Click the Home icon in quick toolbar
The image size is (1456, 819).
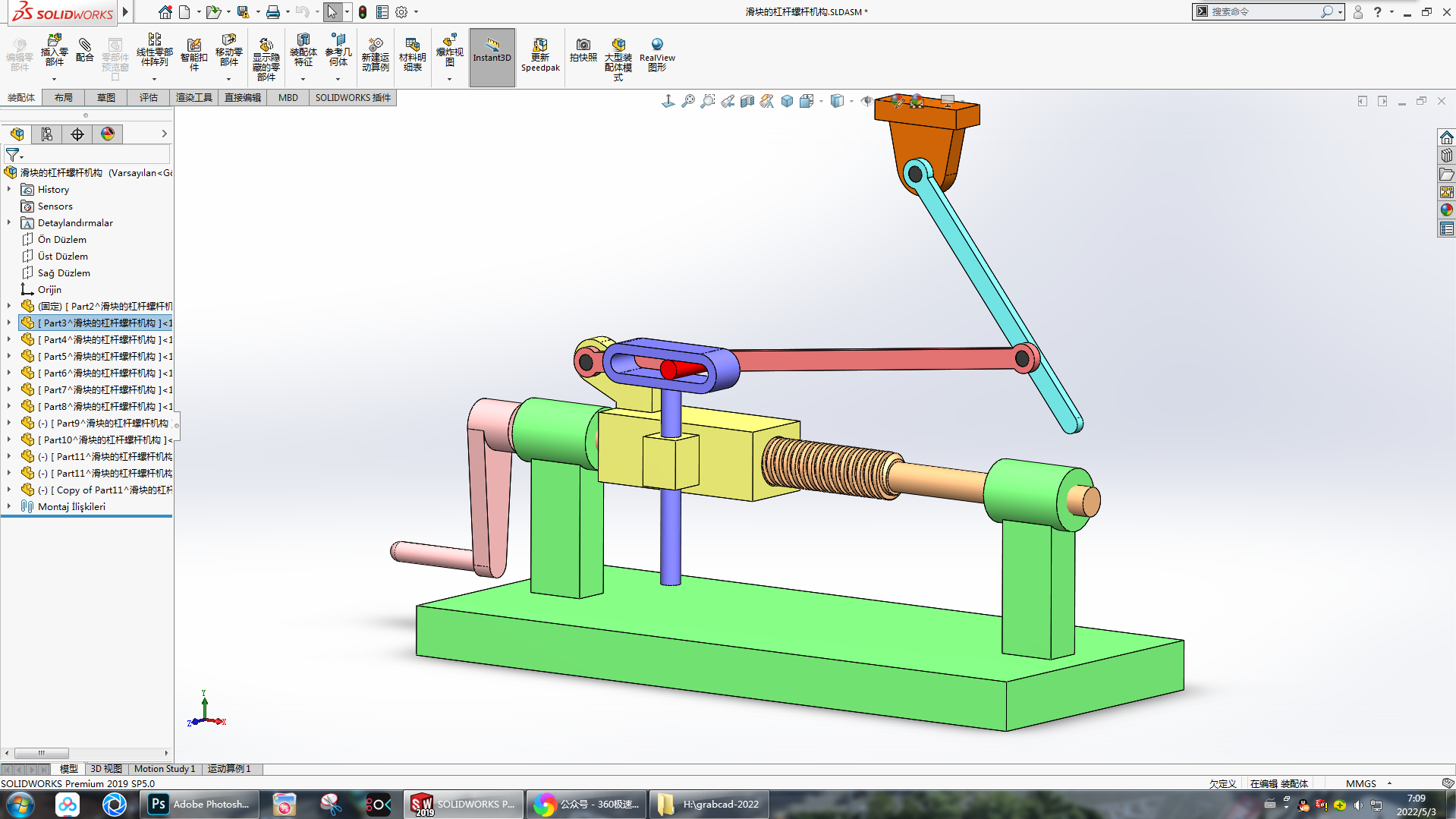[x=165, y=12]
